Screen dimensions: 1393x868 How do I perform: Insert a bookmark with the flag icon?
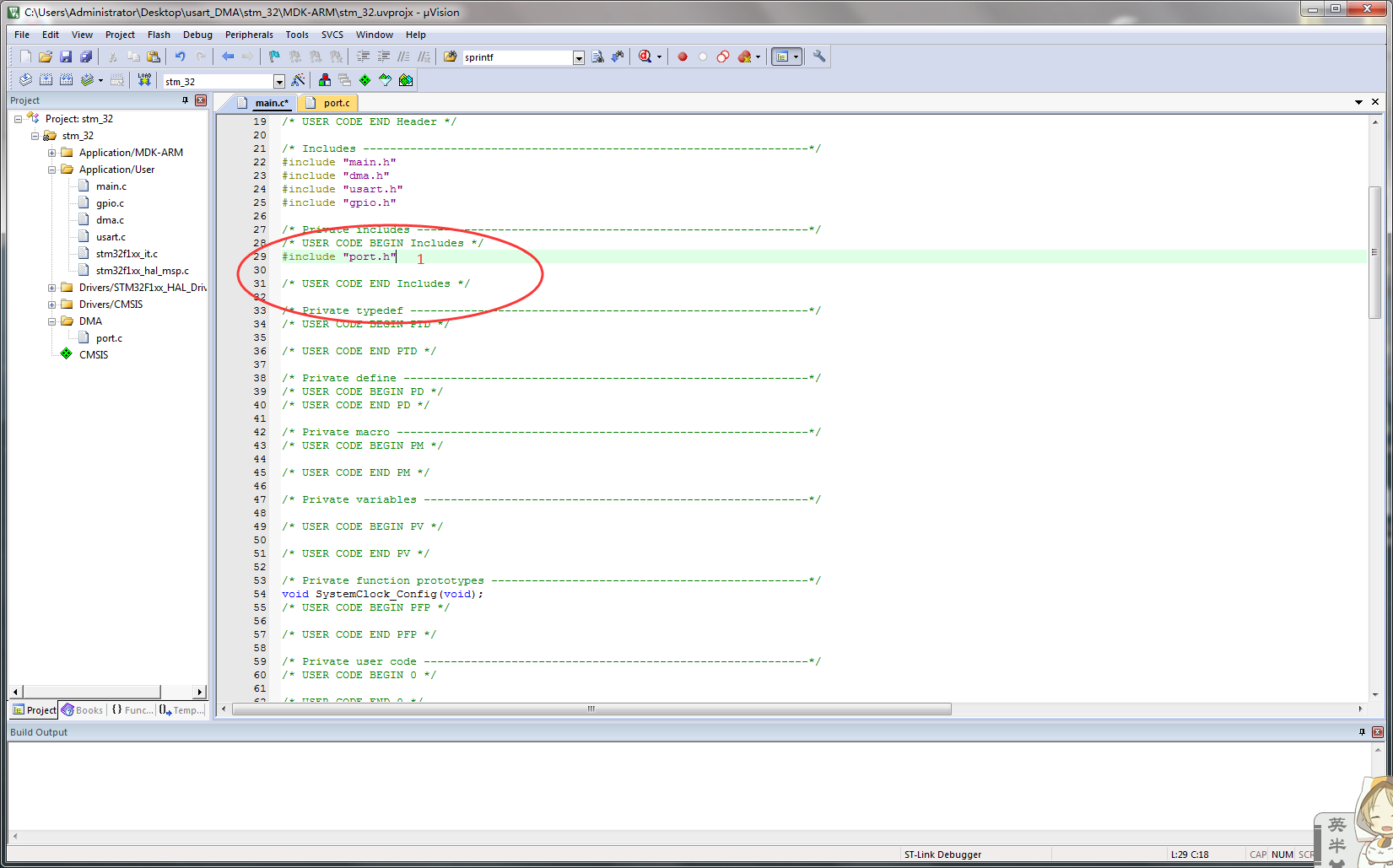[274, 57]
